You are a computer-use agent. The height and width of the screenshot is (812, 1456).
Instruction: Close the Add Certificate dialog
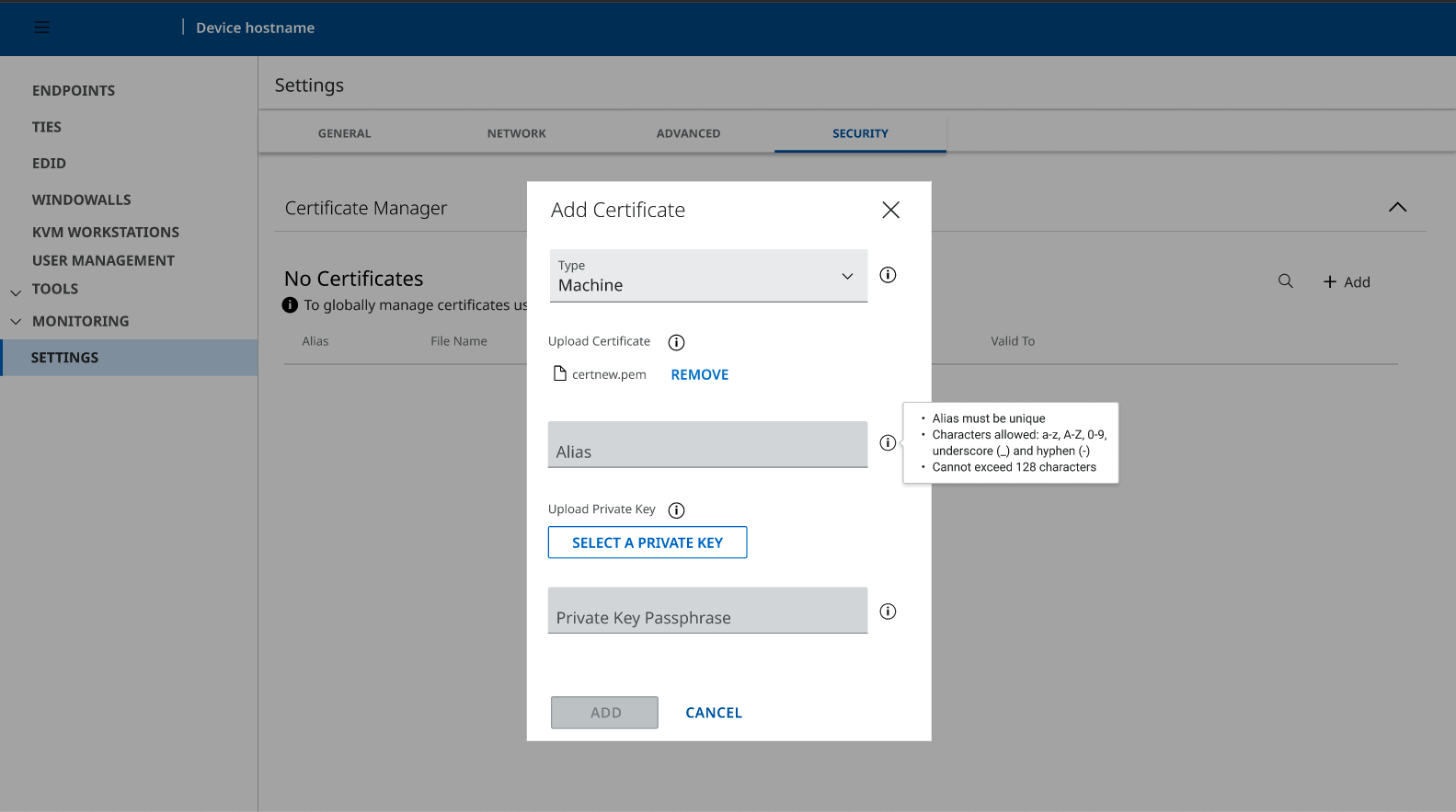pos(890,210)
